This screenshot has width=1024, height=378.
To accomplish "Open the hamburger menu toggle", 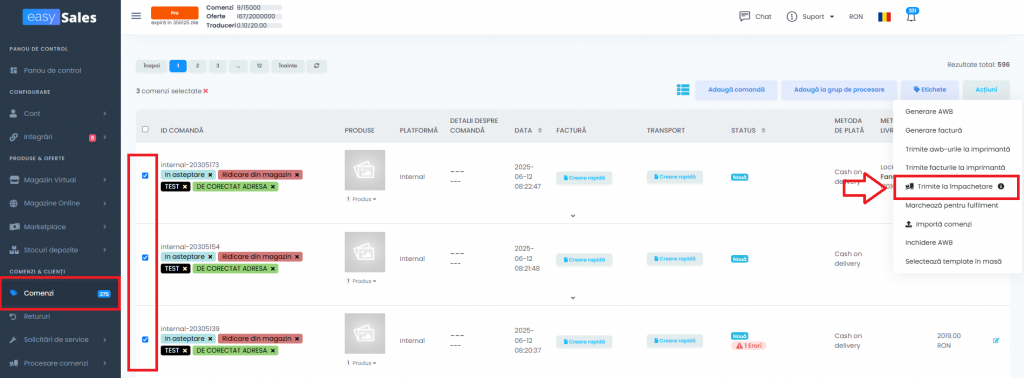I will (136, 16).
